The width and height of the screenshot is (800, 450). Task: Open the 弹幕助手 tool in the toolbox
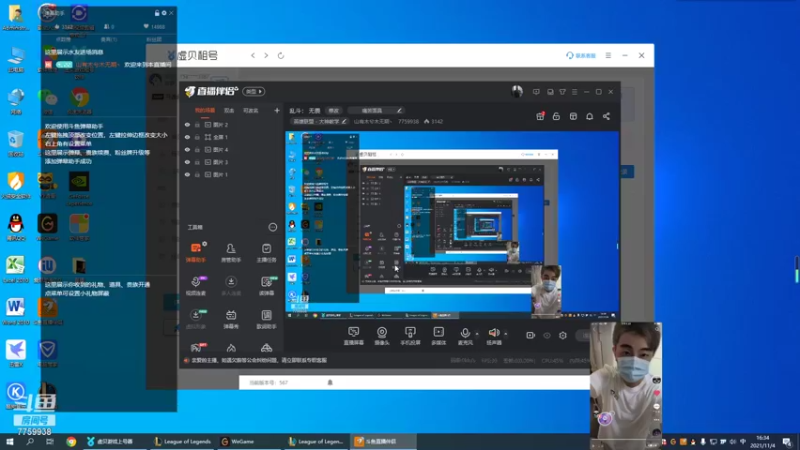(x=195, y=252)
